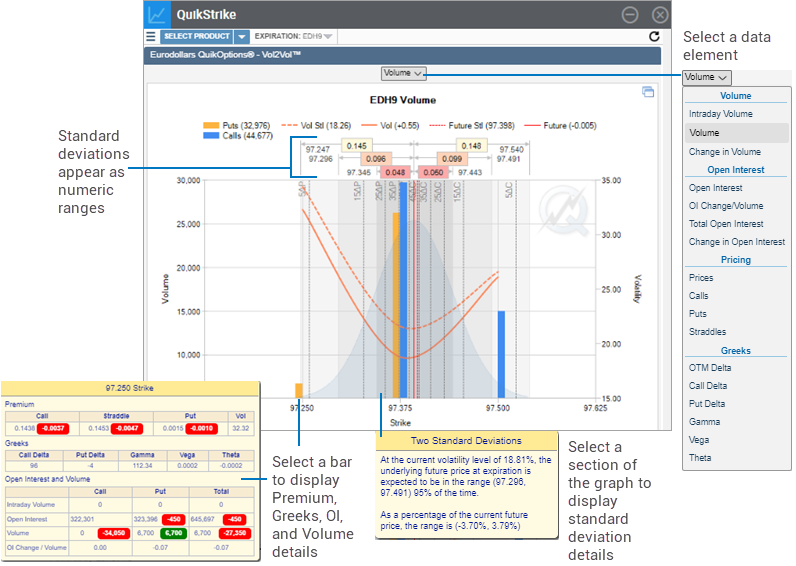Open the hamburger menu icon
Image resolution: width=796 pixels, height=566 pixels.
tap(151, 37)
